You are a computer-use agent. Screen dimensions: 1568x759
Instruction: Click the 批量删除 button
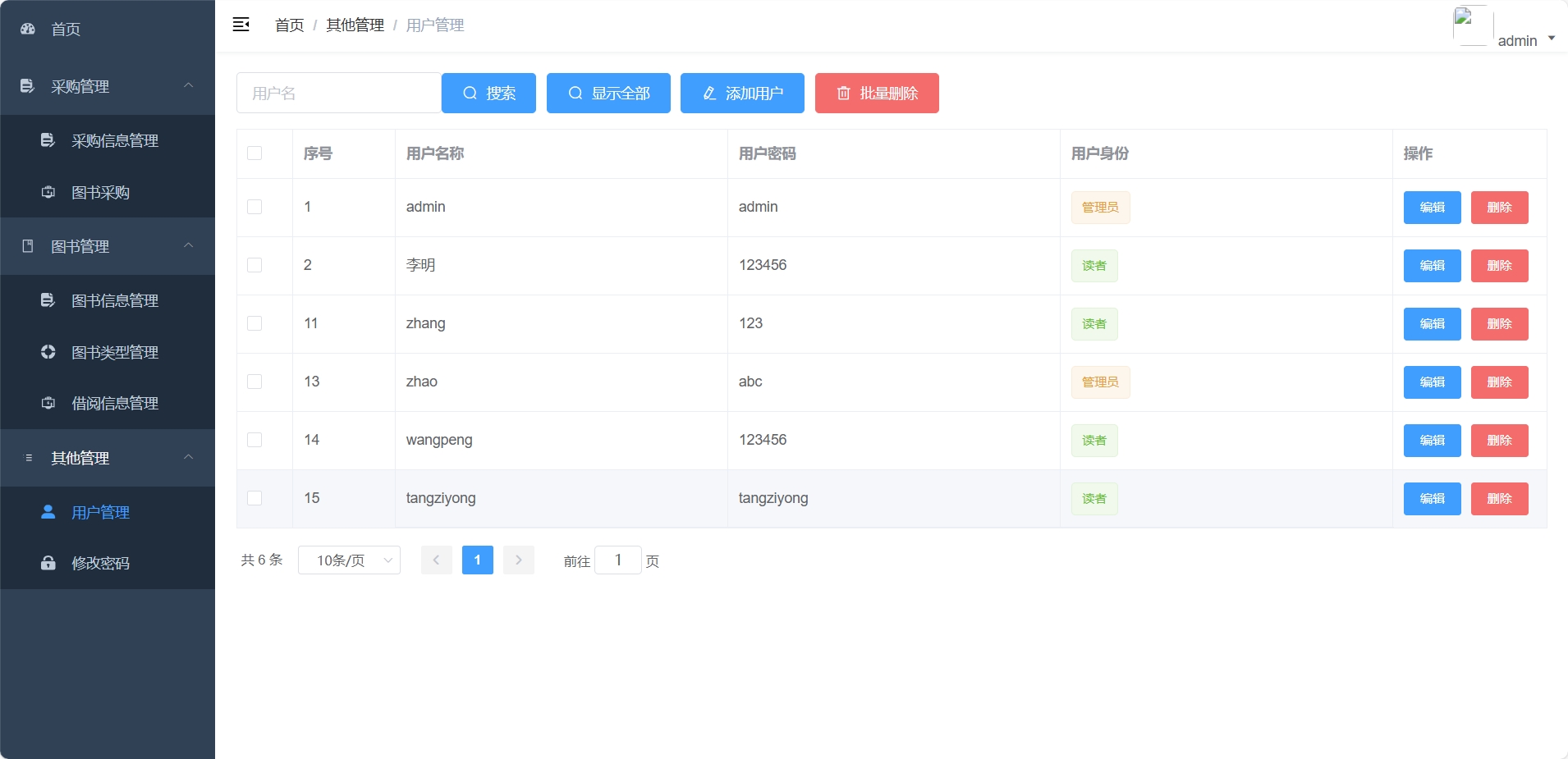click(x=877, y=93)
